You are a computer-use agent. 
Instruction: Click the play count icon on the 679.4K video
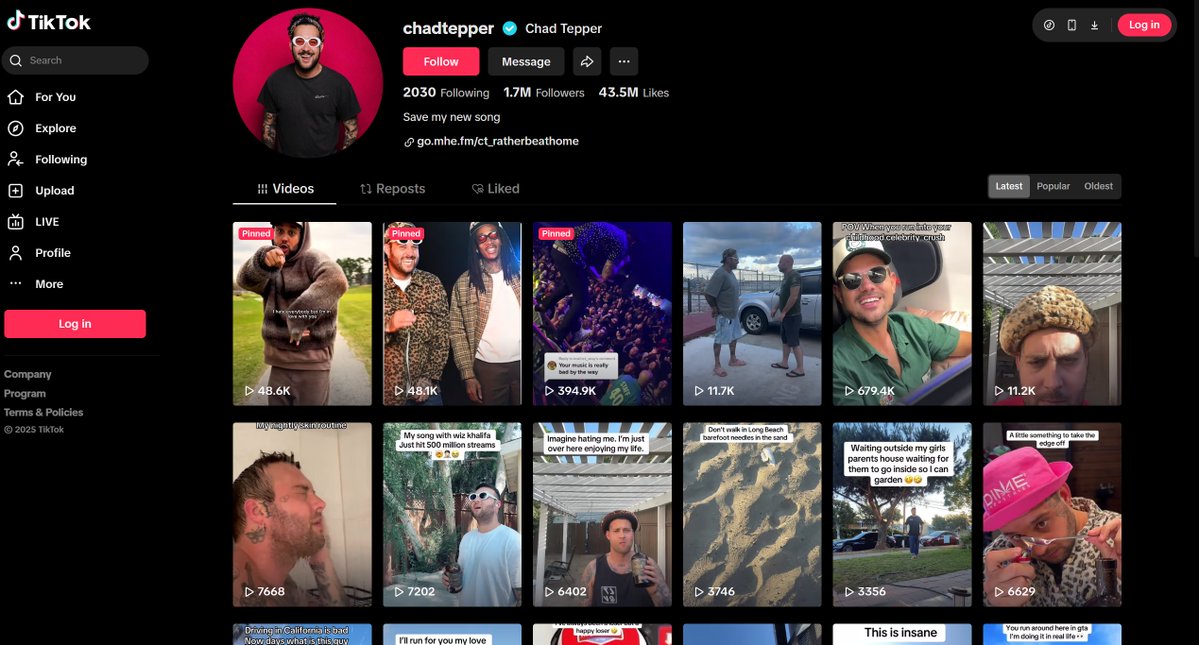point(849,391)
